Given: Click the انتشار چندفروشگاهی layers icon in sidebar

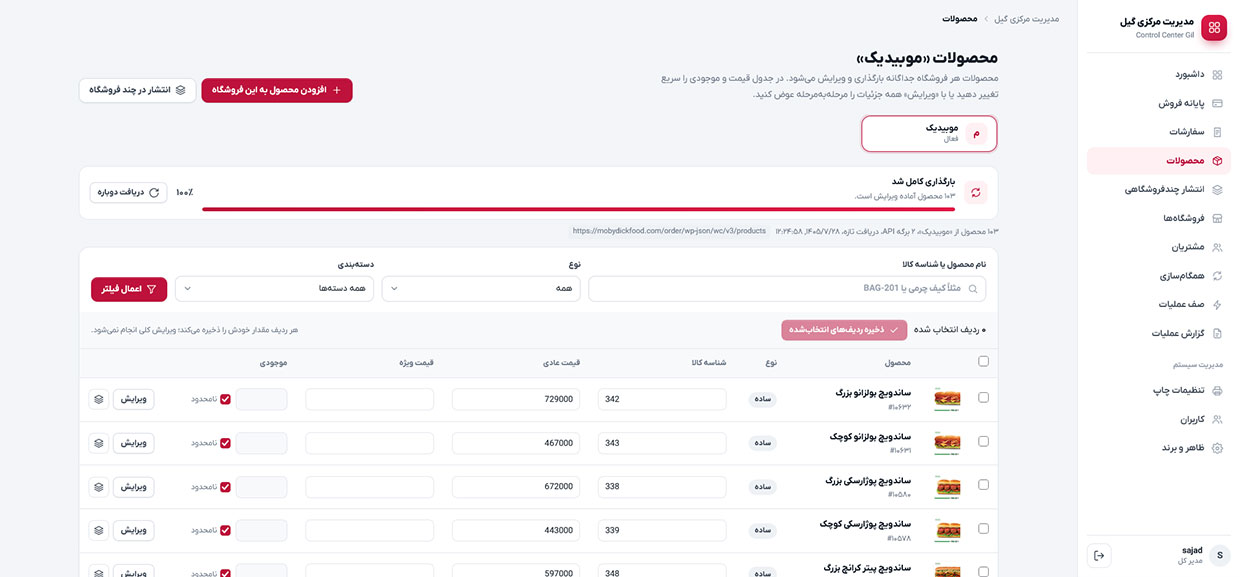Looking at the screenshot, I should pos(1217,189).
